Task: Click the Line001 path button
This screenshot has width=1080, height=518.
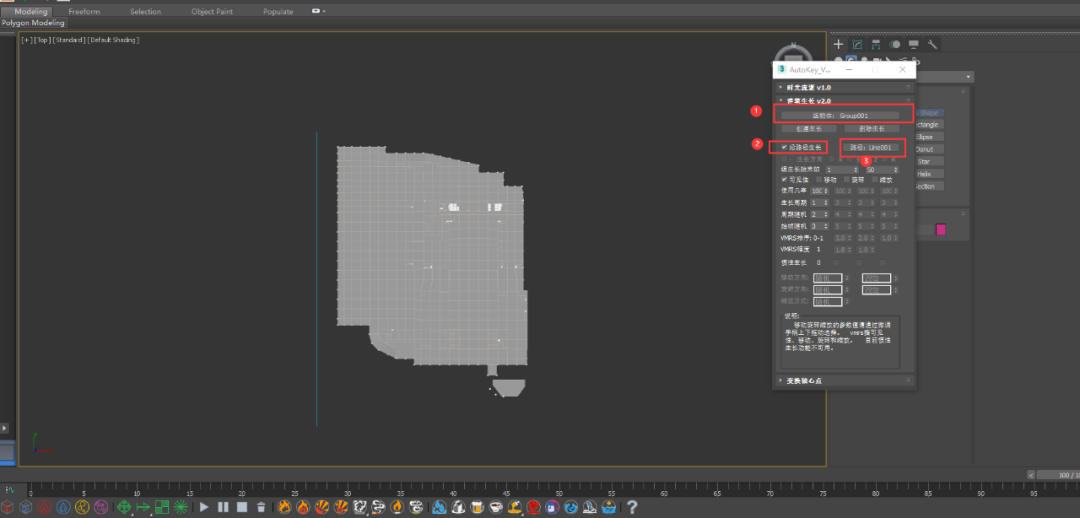Action: pyautogui.click(x=871, y=147)
